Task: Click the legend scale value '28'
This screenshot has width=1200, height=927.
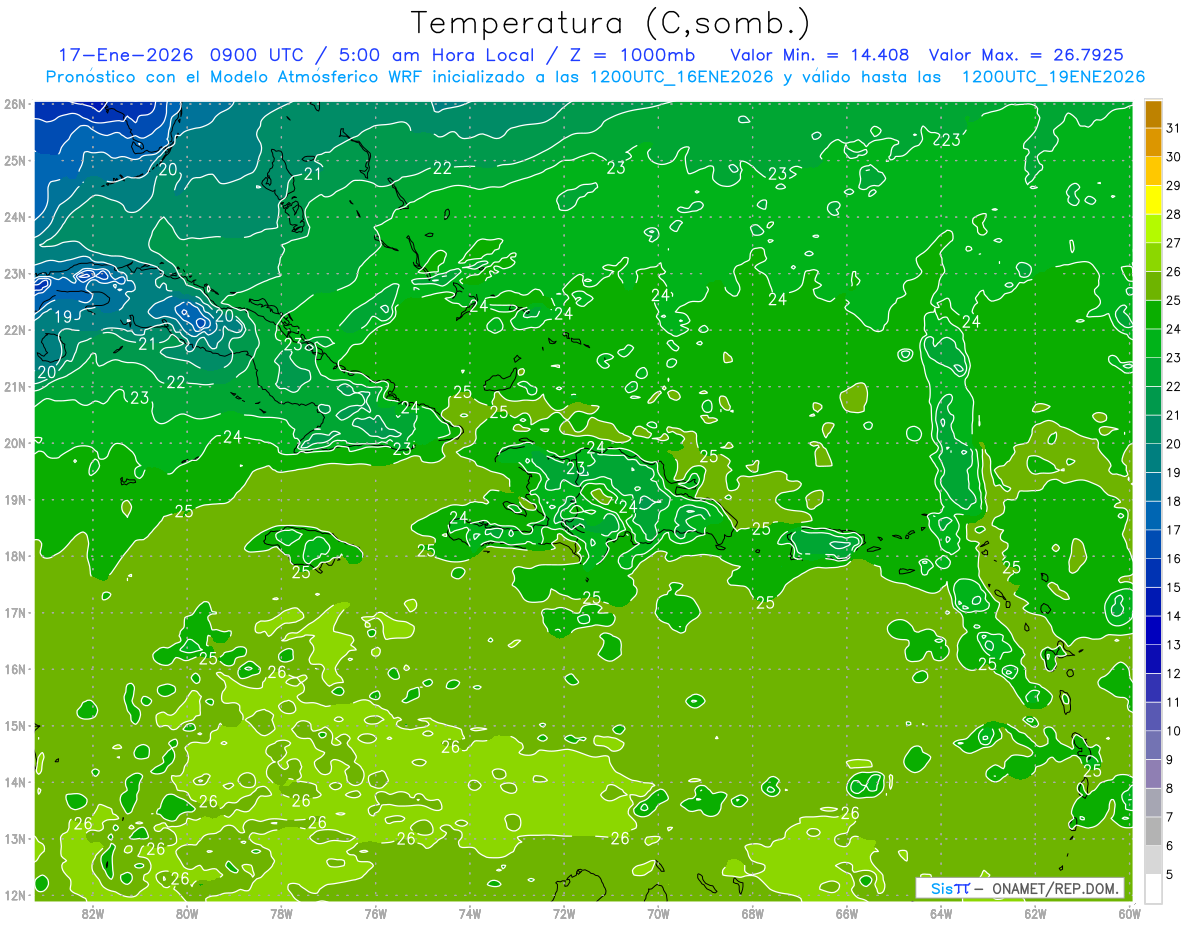Action: click(x=1174, y=215)
